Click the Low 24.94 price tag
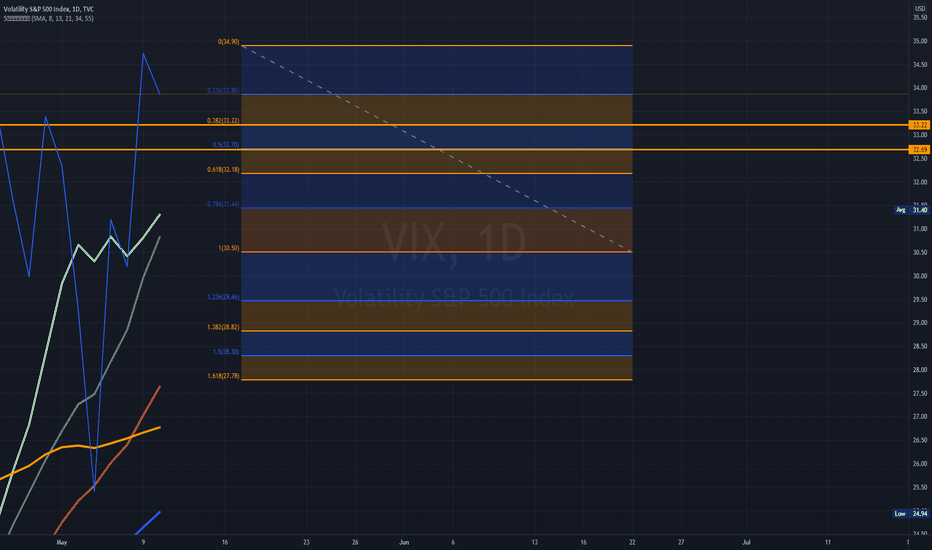Image resolution: width=932 pixels, height=550 pixels. [x=911, y=514]
